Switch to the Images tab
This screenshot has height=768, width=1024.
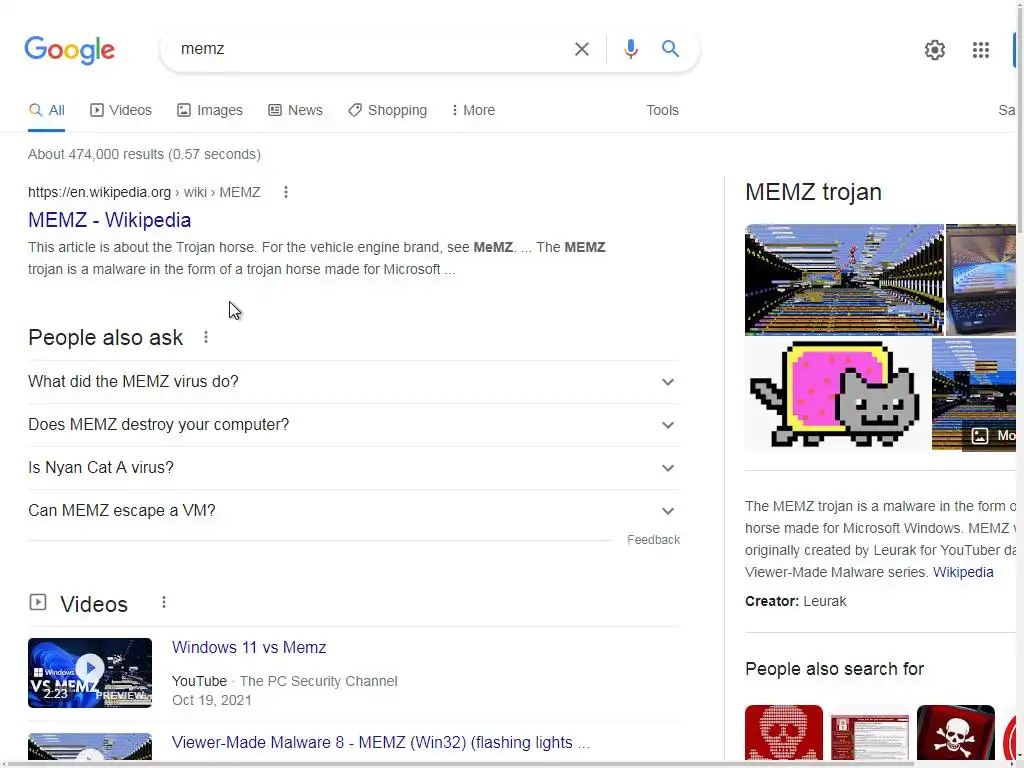click(x=210, y=110)
